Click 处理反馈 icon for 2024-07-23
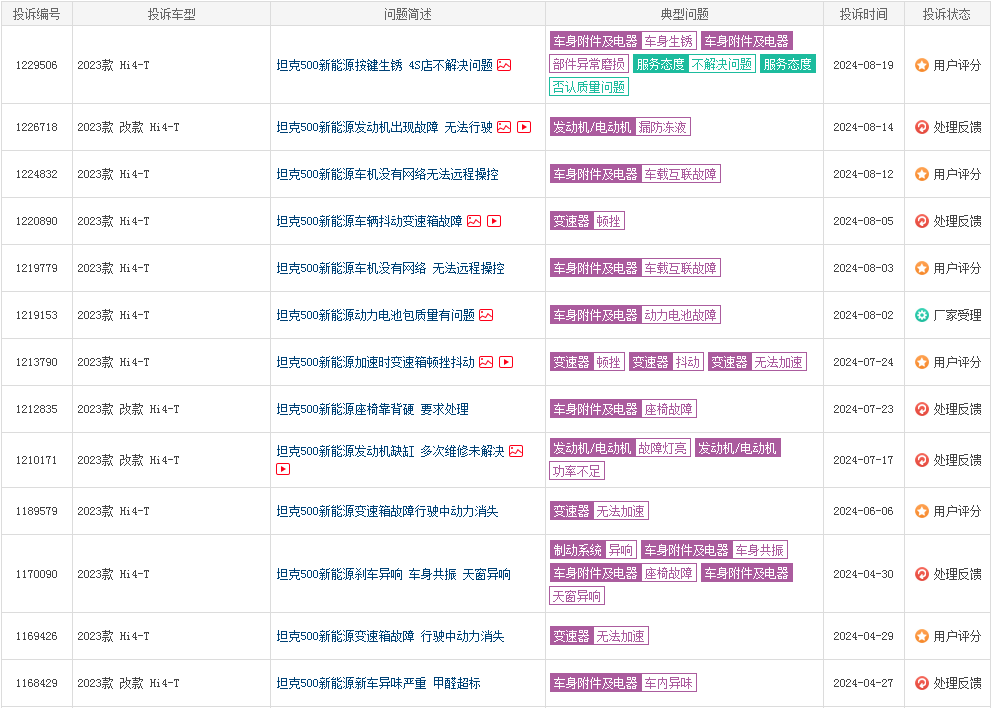The height and width of the screenshot is (708, 992). [x=922, y=409]
